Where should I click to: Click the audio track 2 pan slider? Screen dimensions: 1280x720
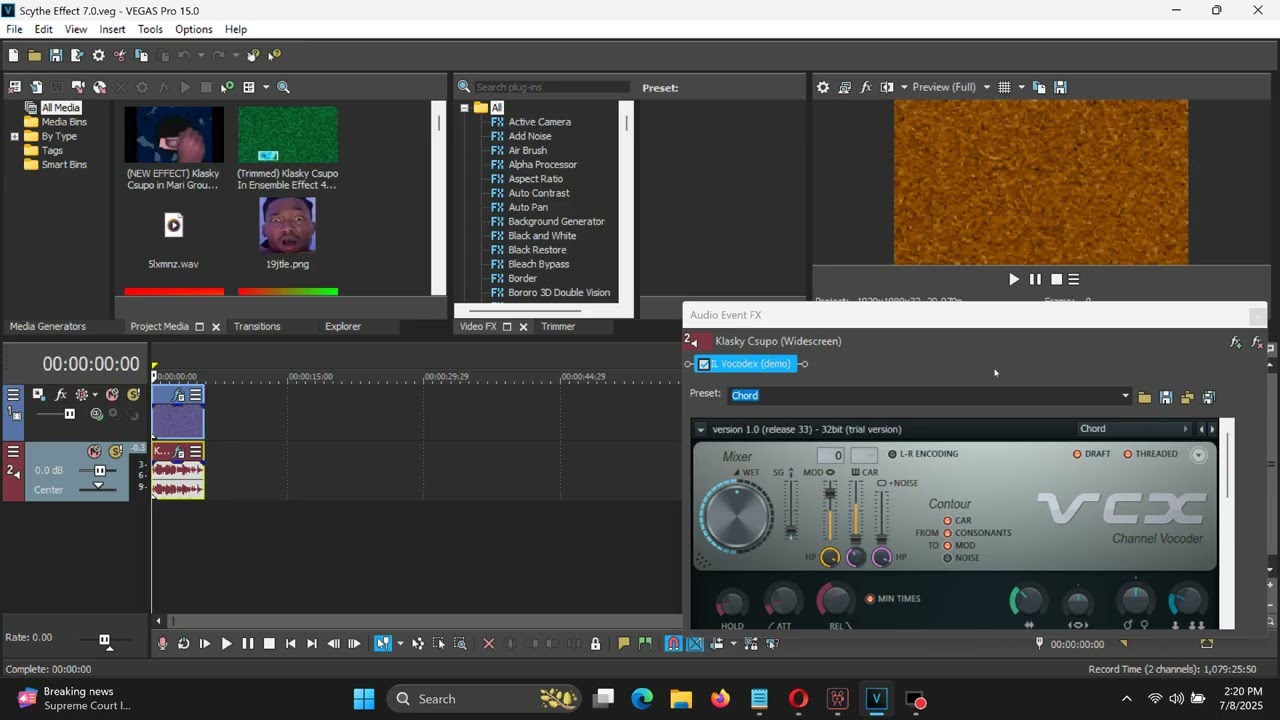click(97, 486)
